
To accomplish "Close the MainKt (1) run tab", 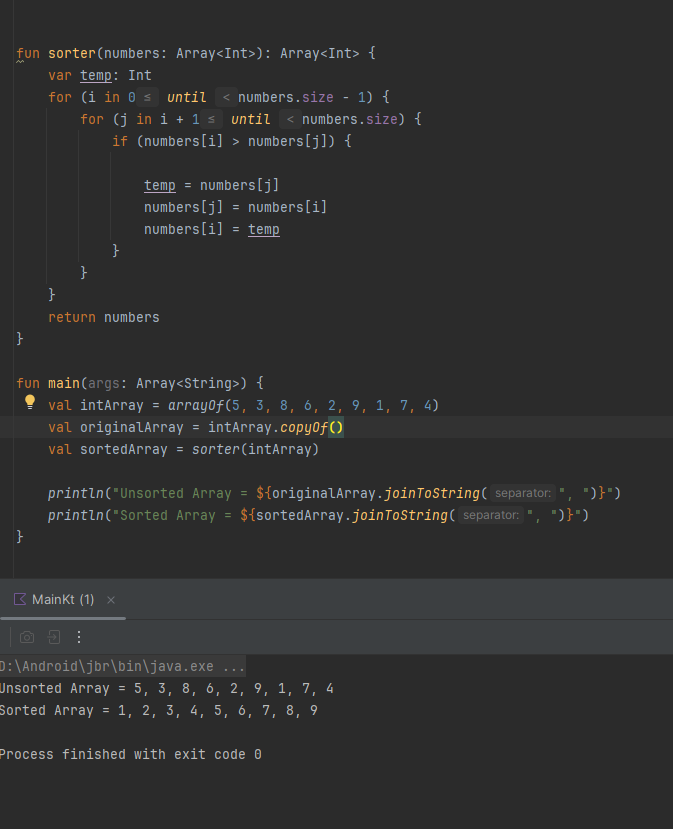I will point(111,600).
